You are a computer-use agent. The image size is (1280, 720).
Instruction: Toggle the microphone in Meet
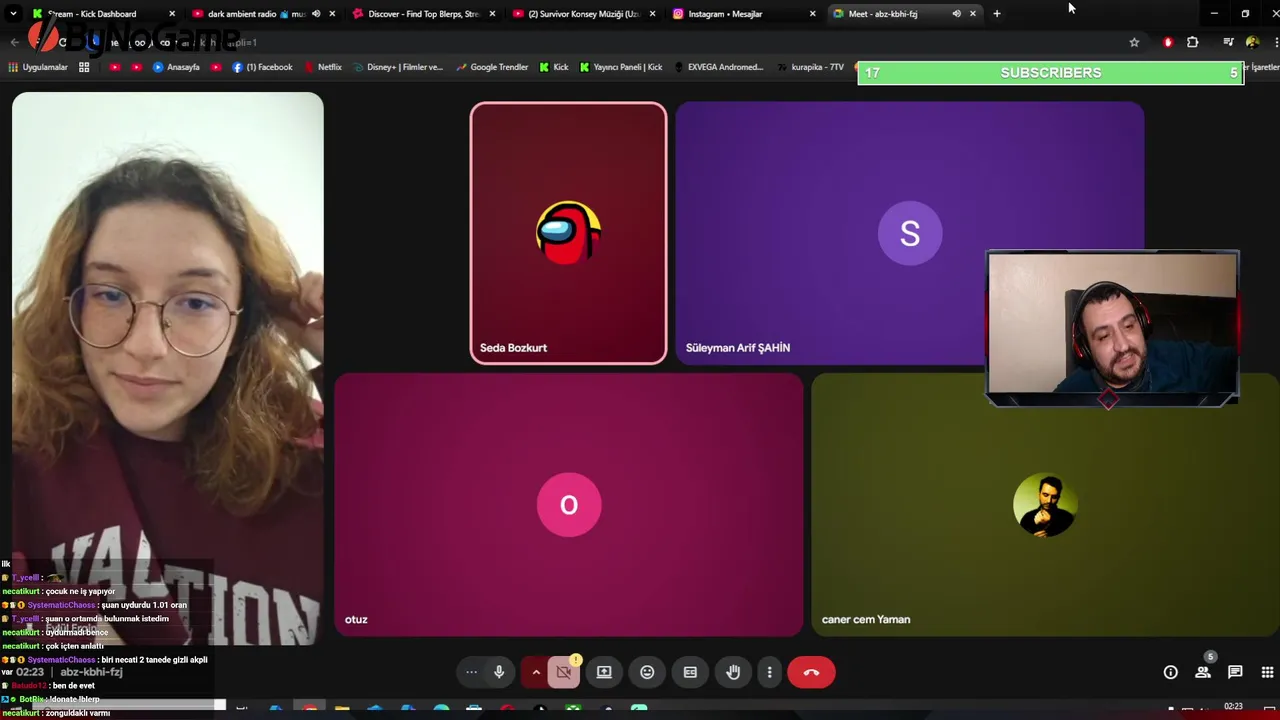coord(499,672)
